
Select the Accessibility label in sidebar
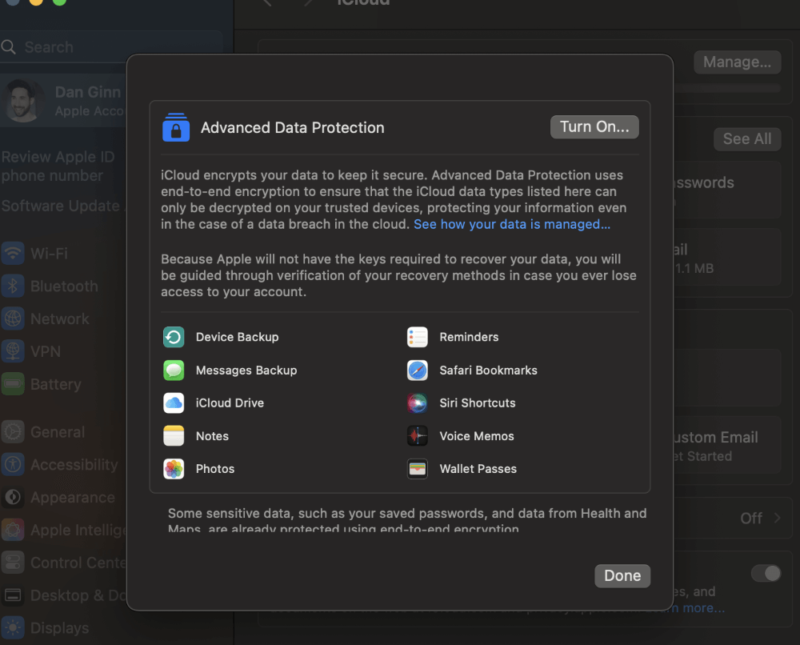coord(74,464)
